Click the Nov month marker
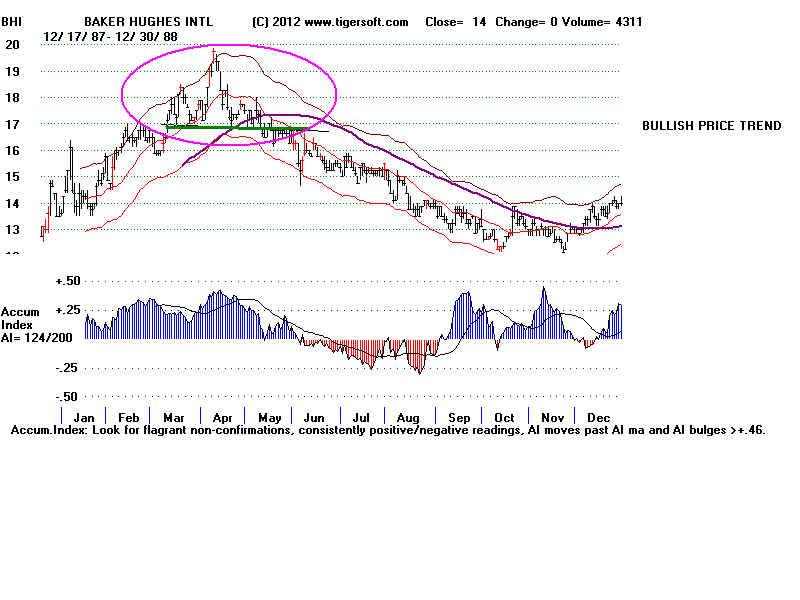 tap(551, 416)
